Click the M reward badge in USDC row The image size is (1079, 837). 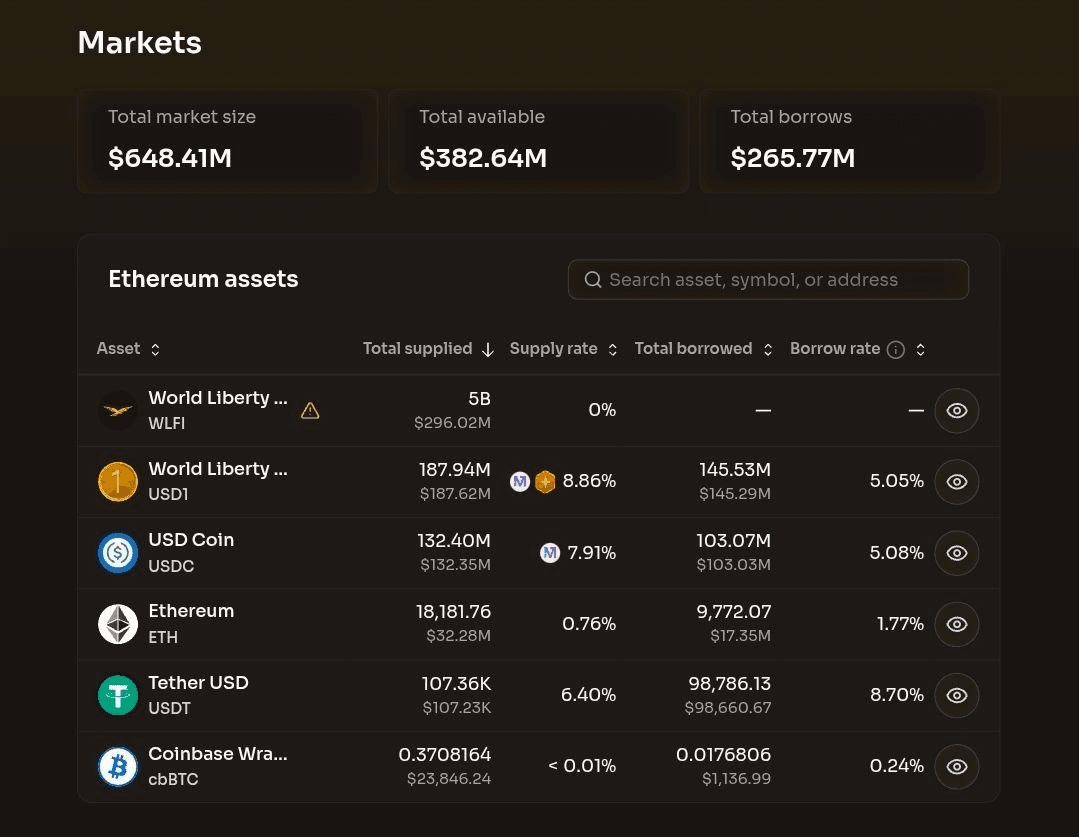550,553
